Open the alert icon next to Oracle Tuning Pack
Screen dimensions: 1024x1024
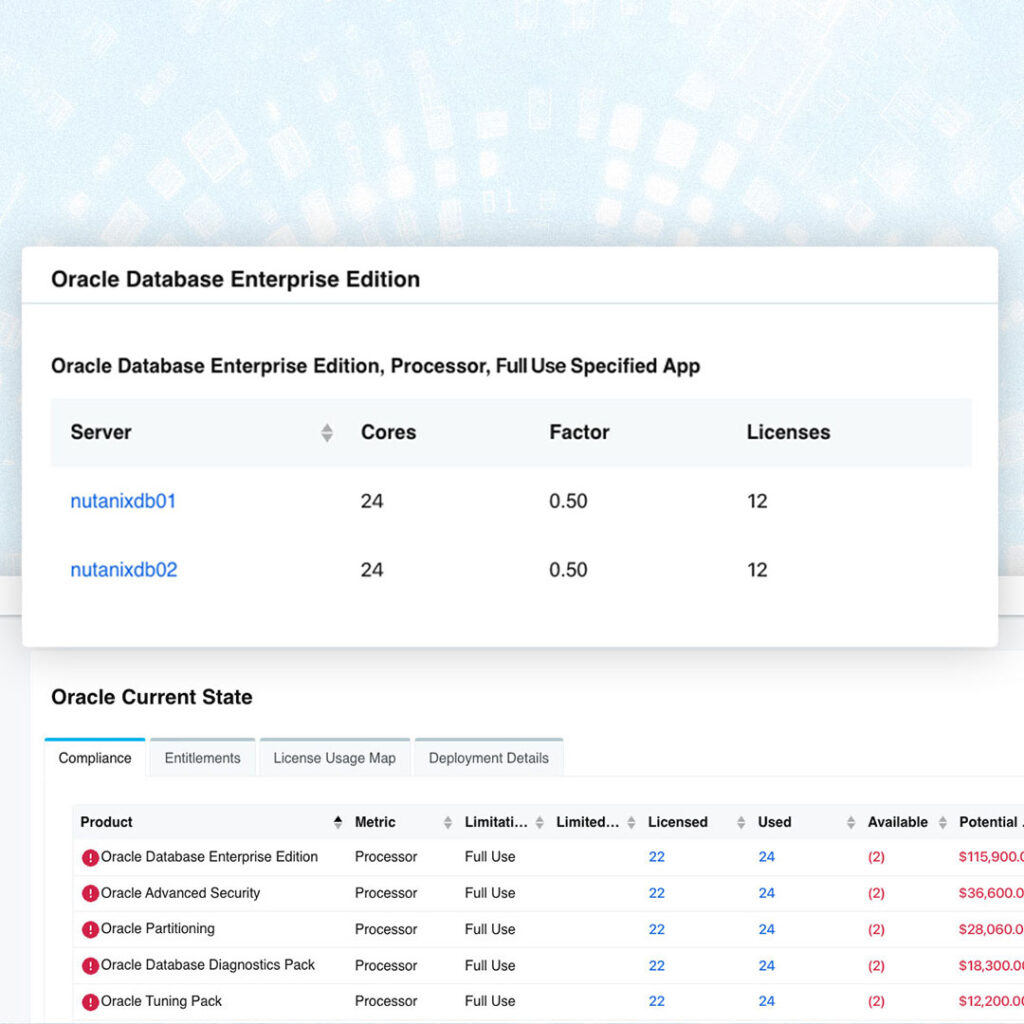point(90,1001)
